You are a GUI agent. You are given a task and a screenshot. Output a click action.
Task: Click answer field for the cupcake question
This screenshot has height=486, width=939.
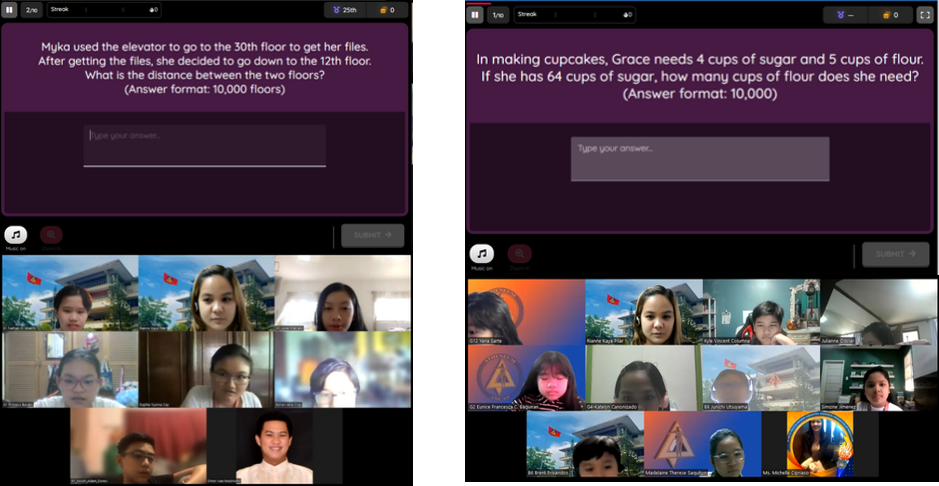699,159
